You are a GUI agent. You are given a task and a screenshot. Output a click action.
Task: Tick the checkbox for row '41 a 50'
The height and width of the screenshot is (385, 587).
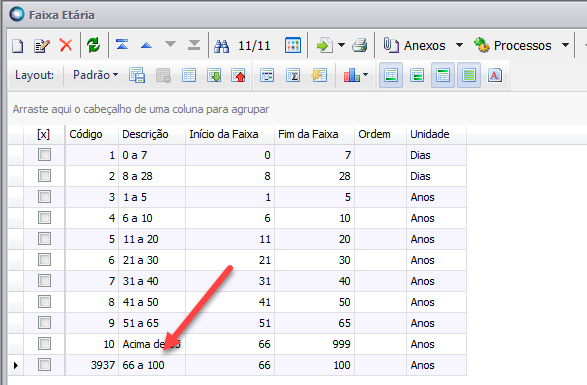pos(45,301)
